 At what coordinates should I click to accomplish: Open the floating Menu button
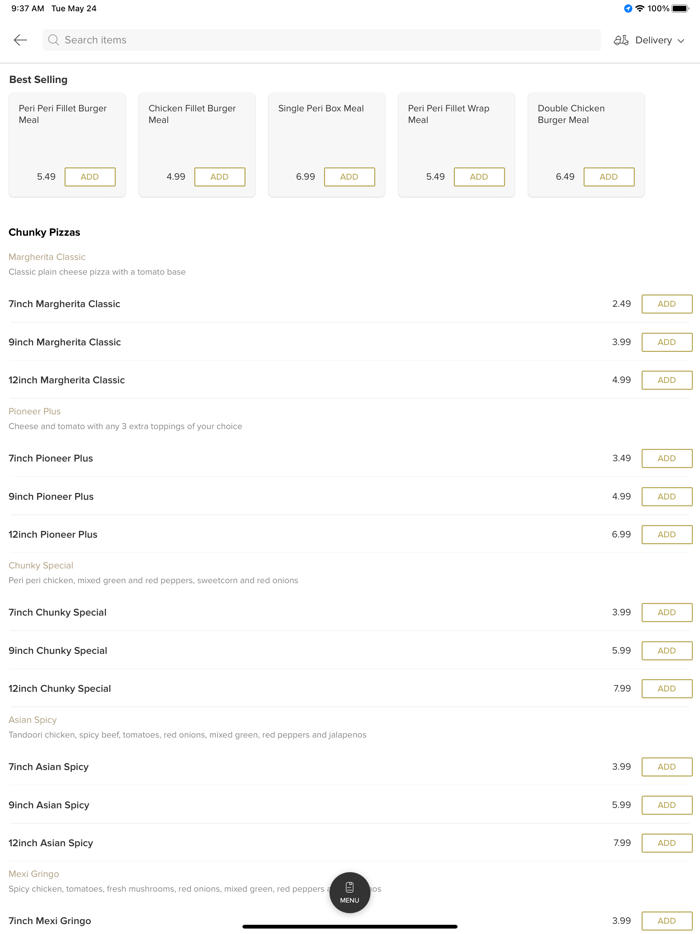coord(350,892)
